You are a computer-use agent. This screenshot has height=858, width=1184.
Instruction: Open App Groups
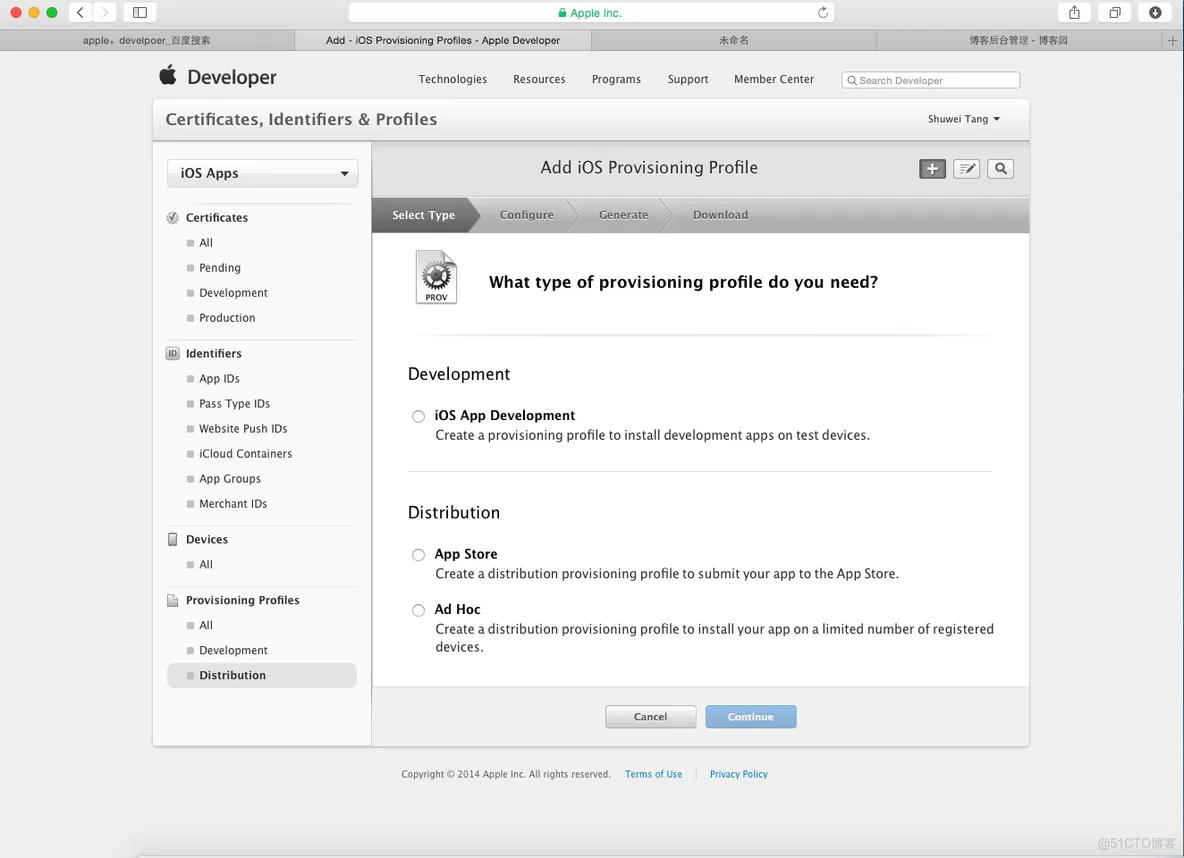tap(230, 479)
